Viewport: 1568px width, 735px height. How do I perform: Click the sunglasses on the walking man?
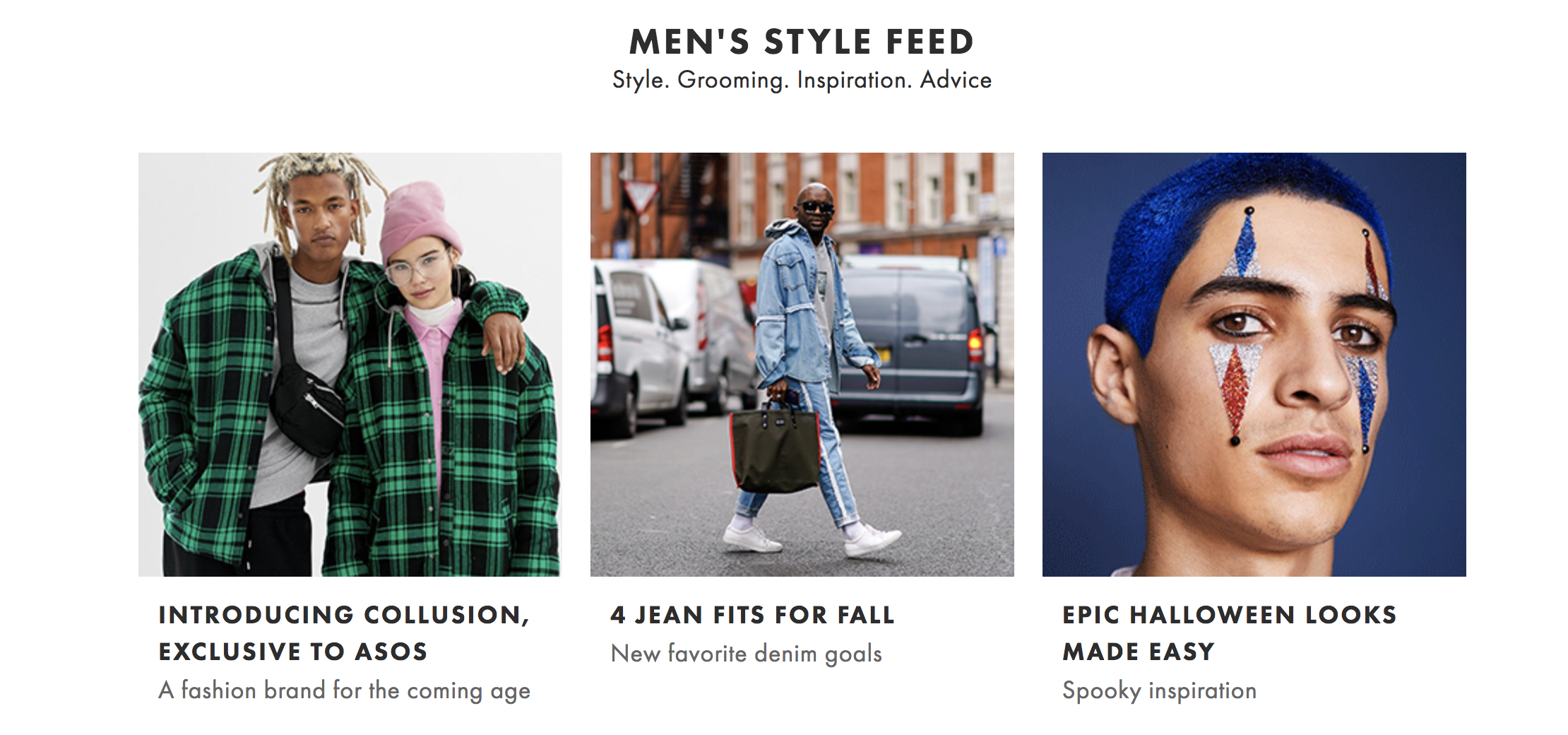point(816,207)
